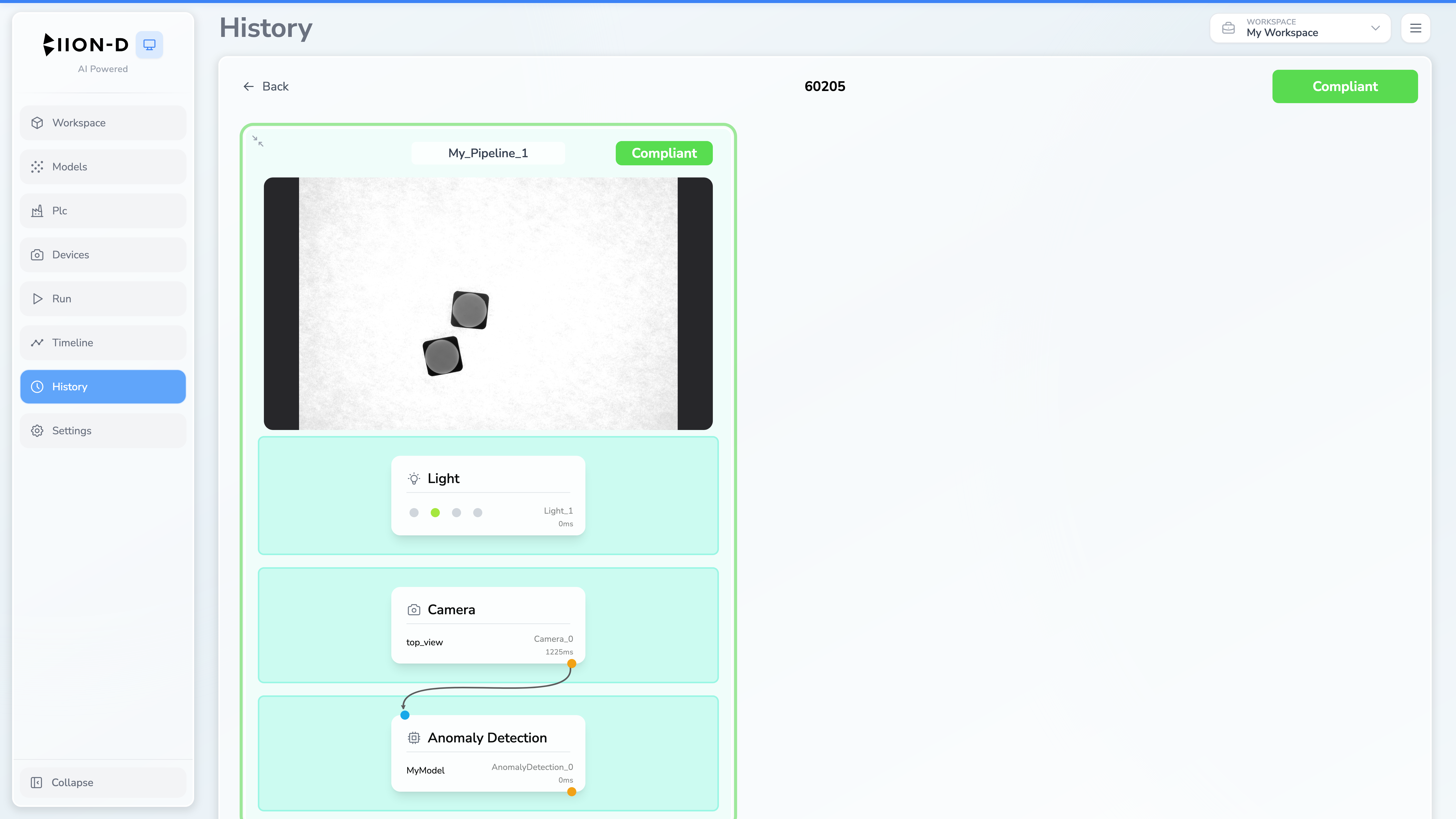Viewport: 1456px width, 819px height.
Task: Open the Workspace menu item
Action: [x=103, y=123]
